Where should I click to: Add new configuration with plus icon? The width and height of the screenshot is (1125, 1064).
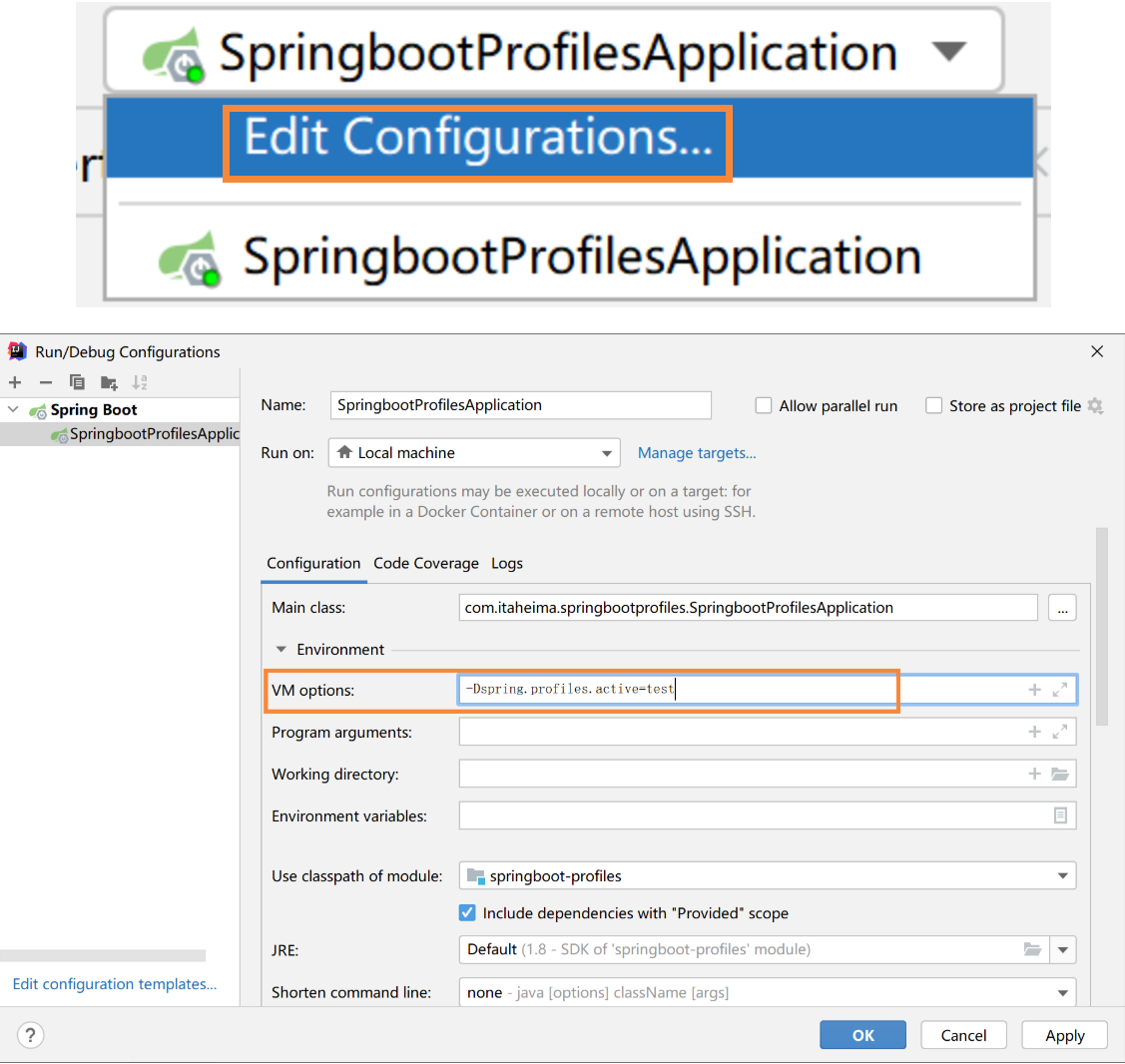pyautogui.click(x=15, y=382)
